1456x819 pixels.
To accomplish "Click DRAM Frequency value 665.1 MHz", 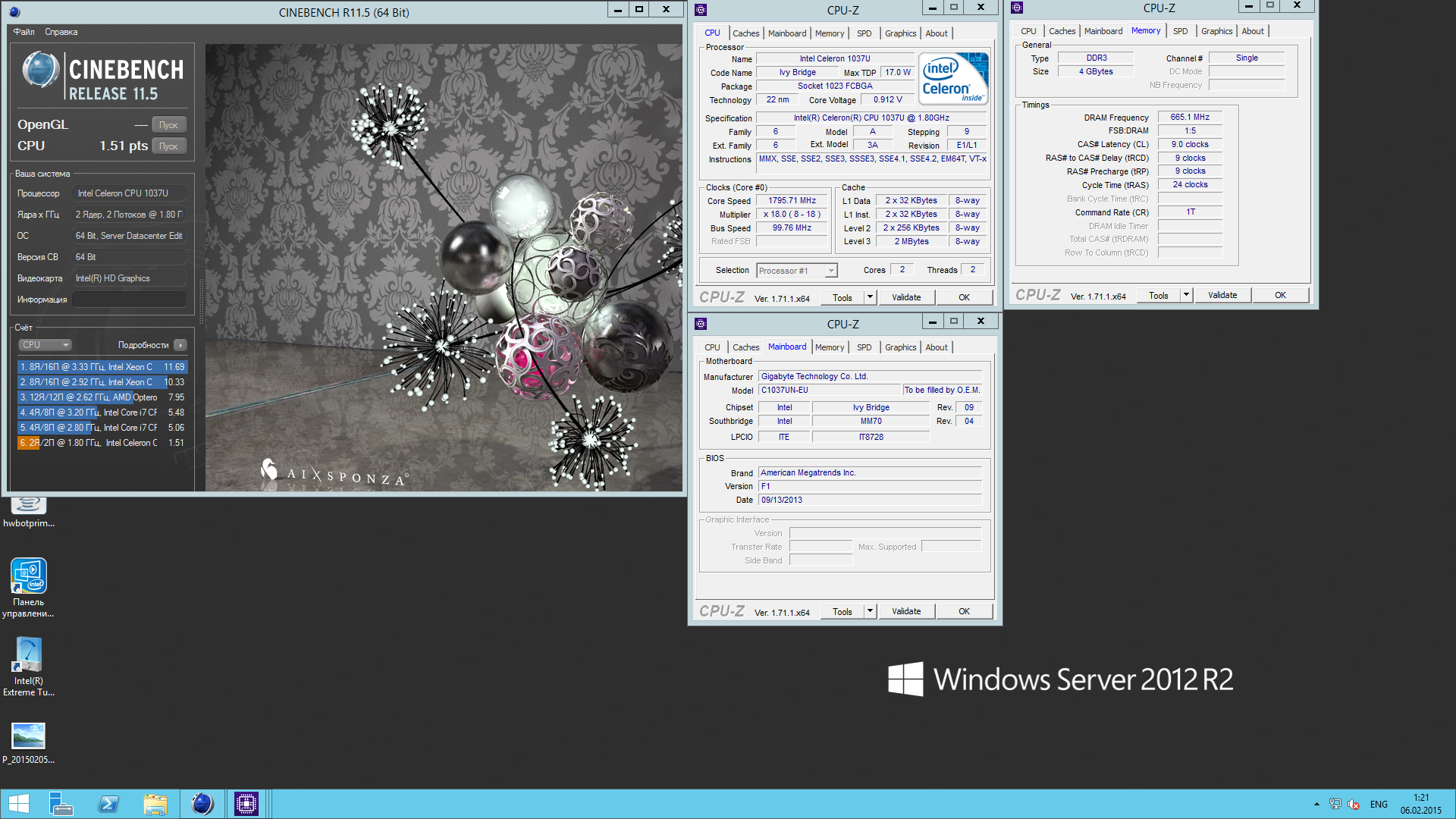I will pyautogui.click(x=1190, y=118).
